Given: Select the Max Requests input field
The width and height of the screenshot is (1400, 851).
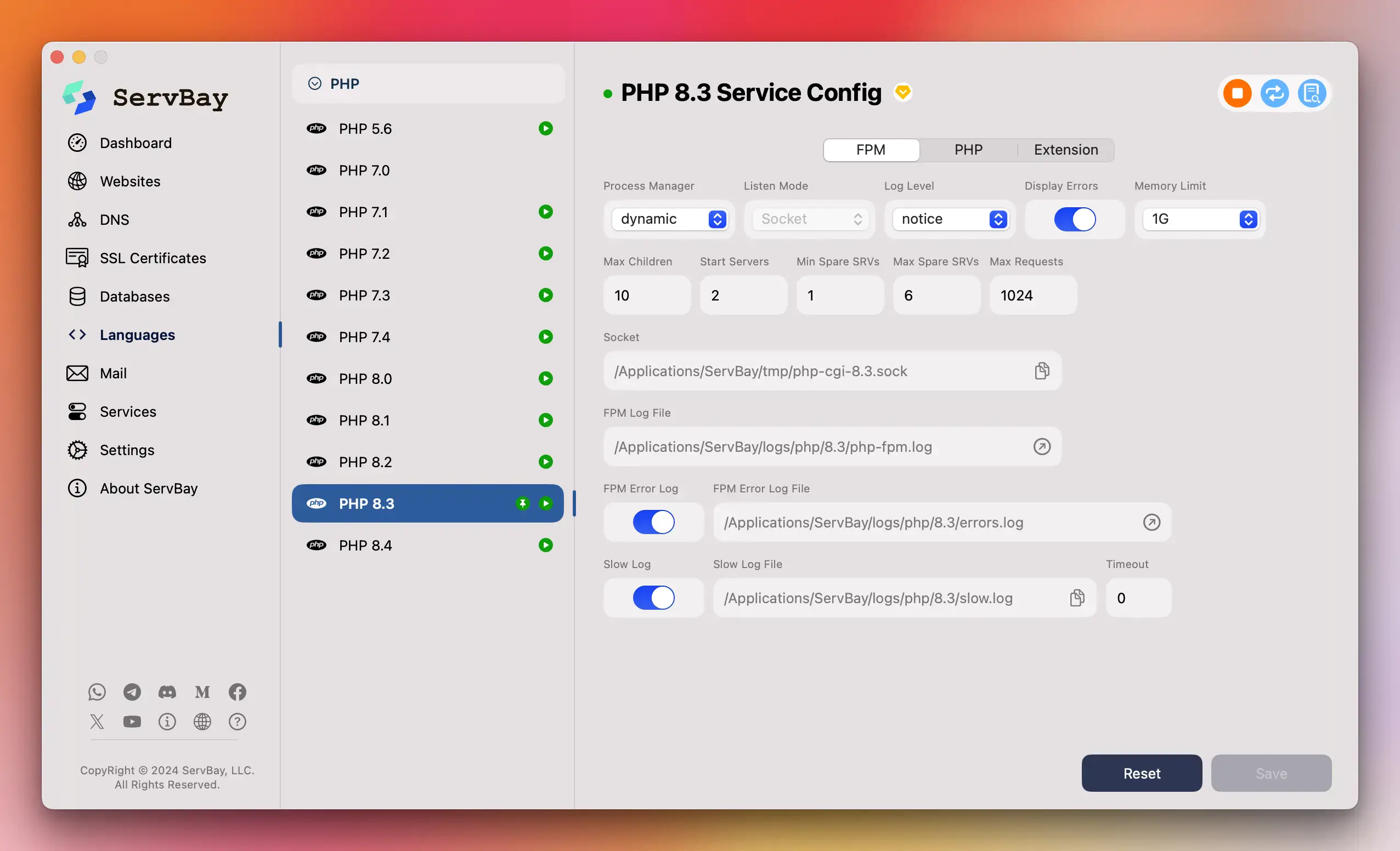Looking at the screenshot, I should tap(1033, 294).
